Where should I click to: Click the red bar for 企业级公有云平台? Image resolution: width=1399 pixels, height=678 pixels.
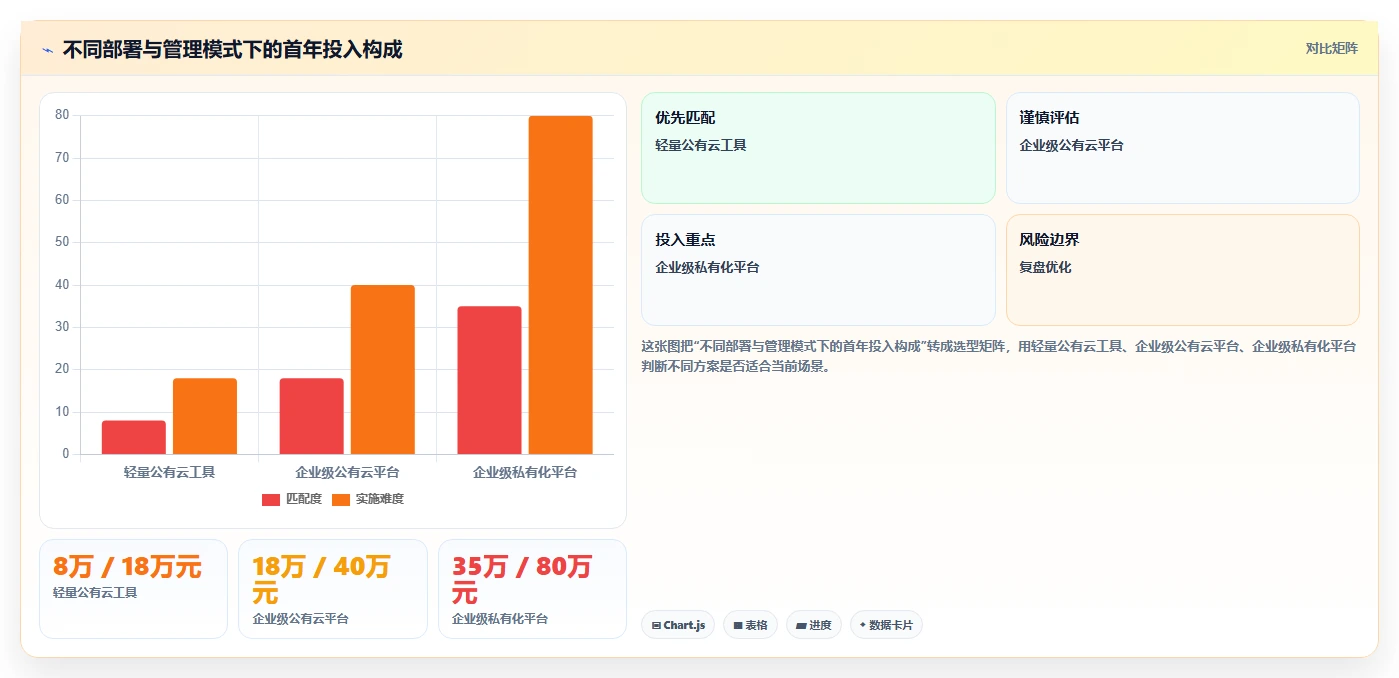coord(312,416)
